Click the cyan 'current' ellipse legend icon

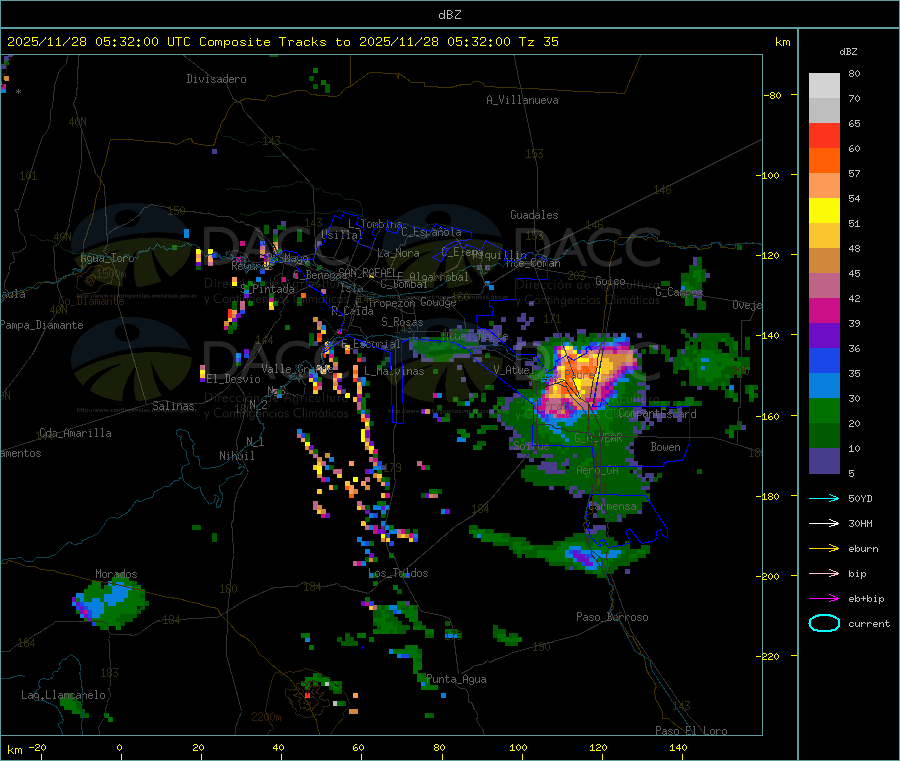pos(824,623)
